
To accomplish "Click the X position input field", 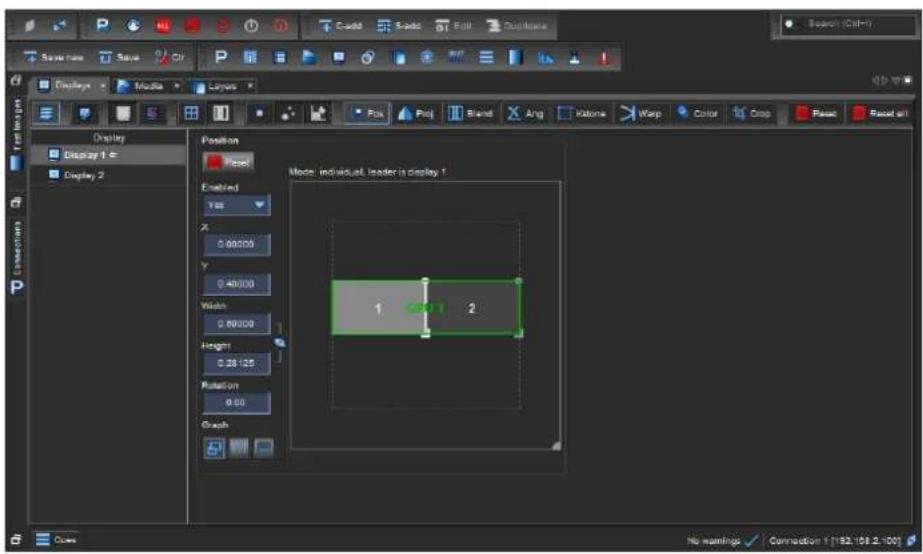I will point(237,244).
